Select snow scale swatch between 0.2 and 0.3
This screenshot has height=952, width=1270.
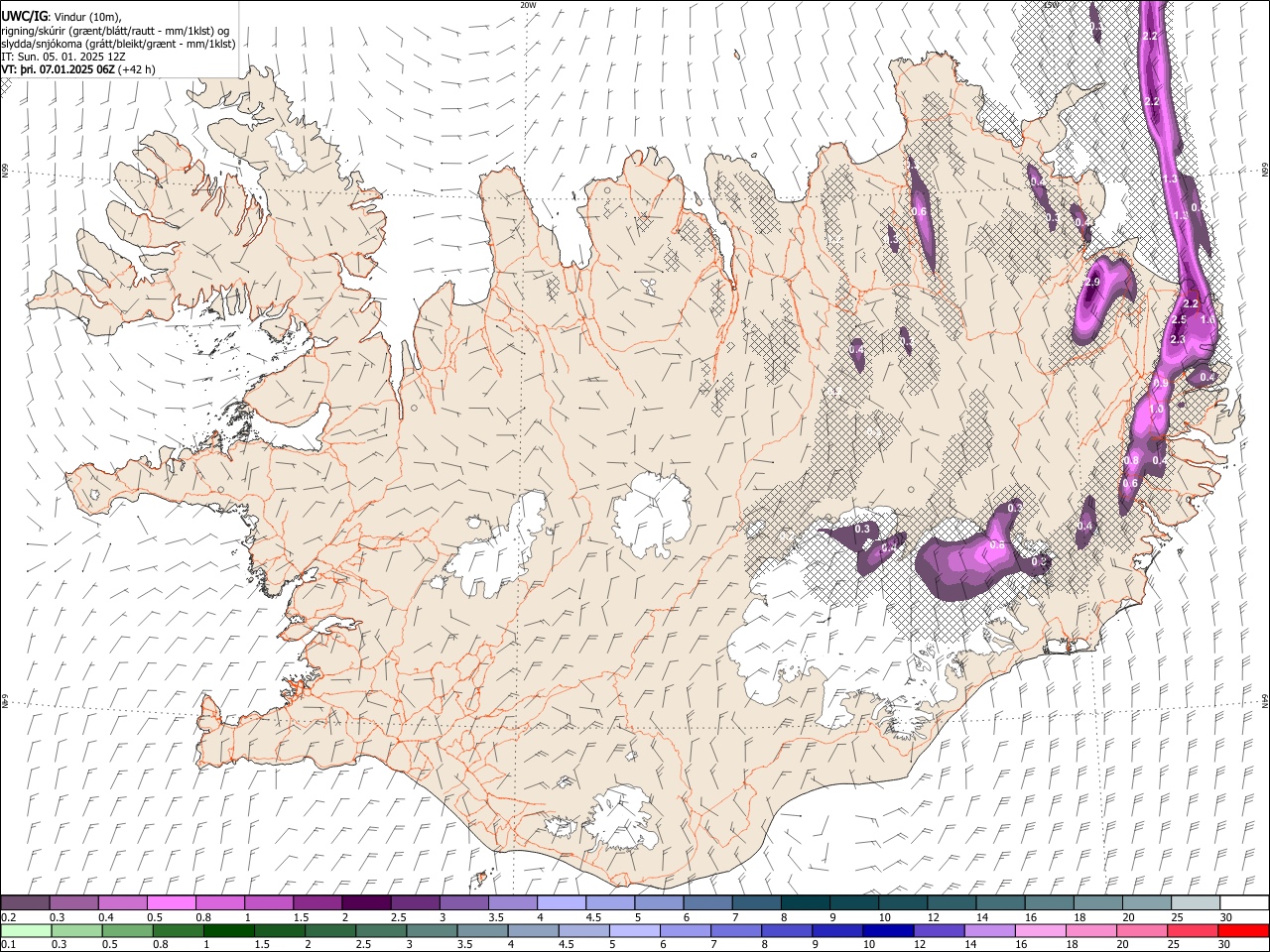pos(25,903)
